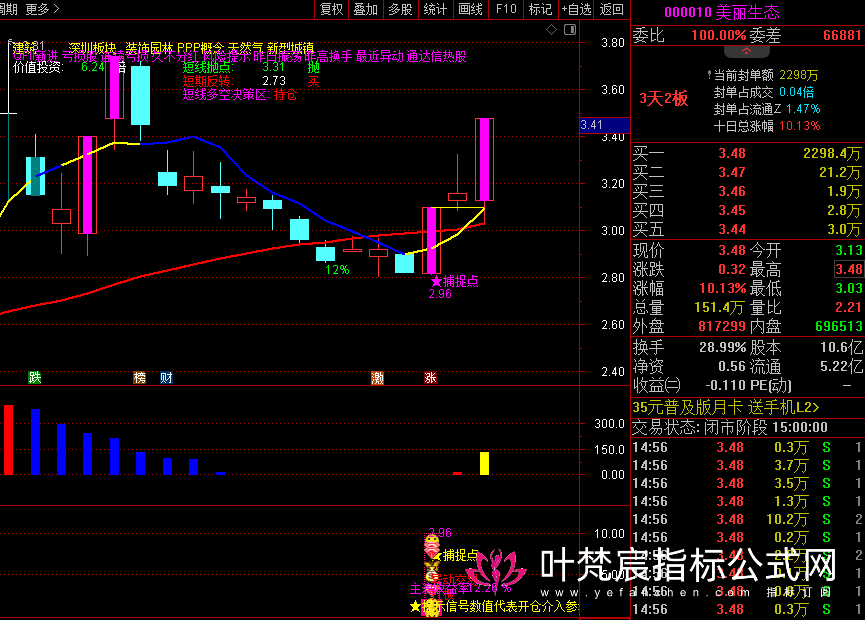
Task: Click the yellow volume bar in indicator pane
Action: pyautogui.click(x=484, y=463)
